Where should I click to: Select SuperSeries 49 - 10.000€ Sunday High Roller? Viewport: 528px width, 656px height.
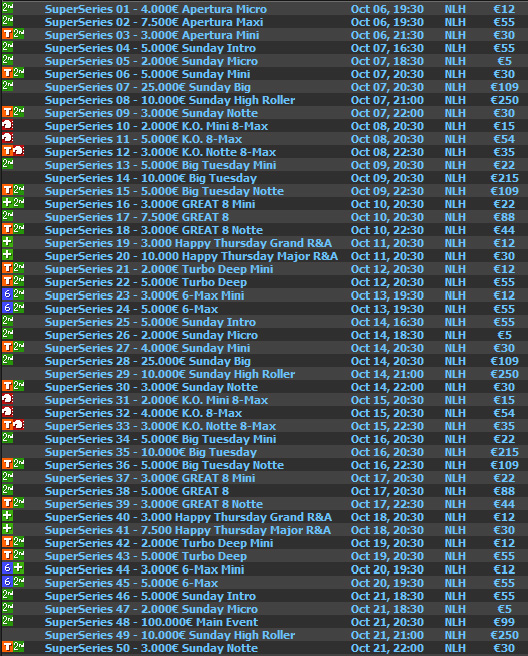point(170,635)
